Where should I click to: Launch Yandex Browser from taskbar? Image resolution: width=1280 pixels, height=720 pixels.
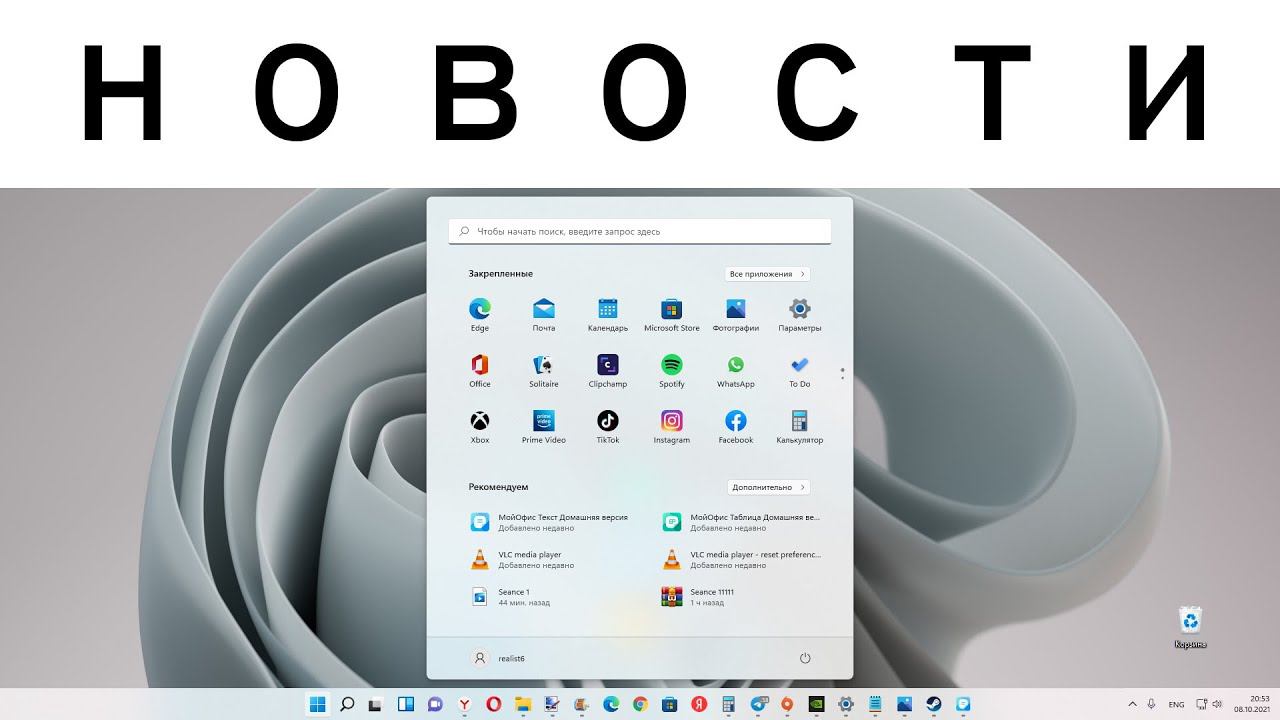point(464,704)
